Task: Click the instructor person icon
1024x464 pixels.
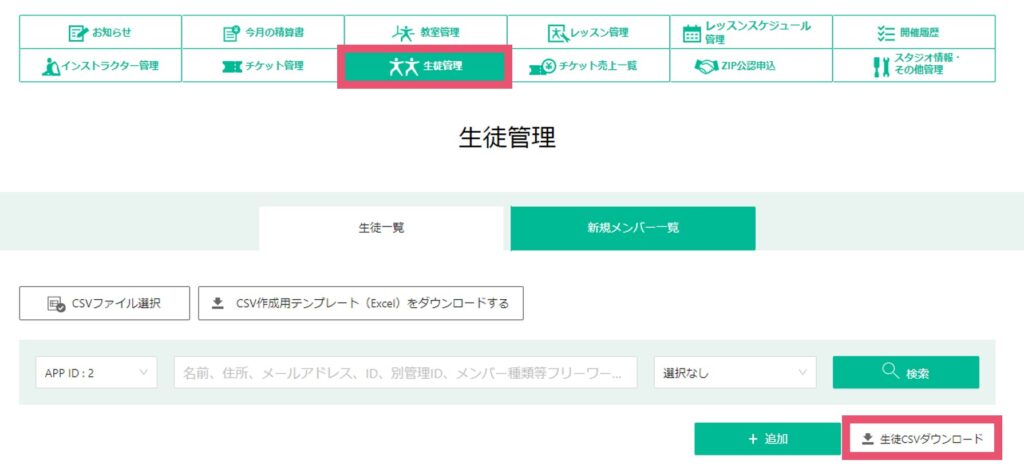Action: (x=51, y=66)
